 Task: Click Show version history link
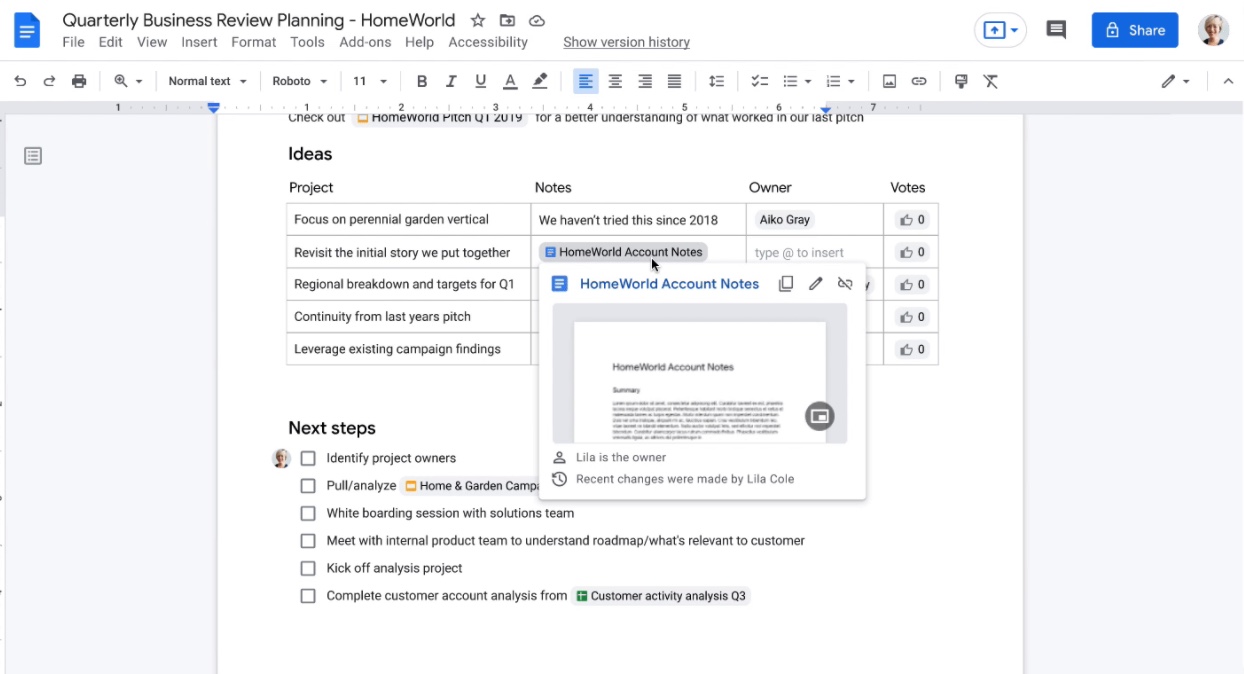pyautogui.click(x=626, y=42)
